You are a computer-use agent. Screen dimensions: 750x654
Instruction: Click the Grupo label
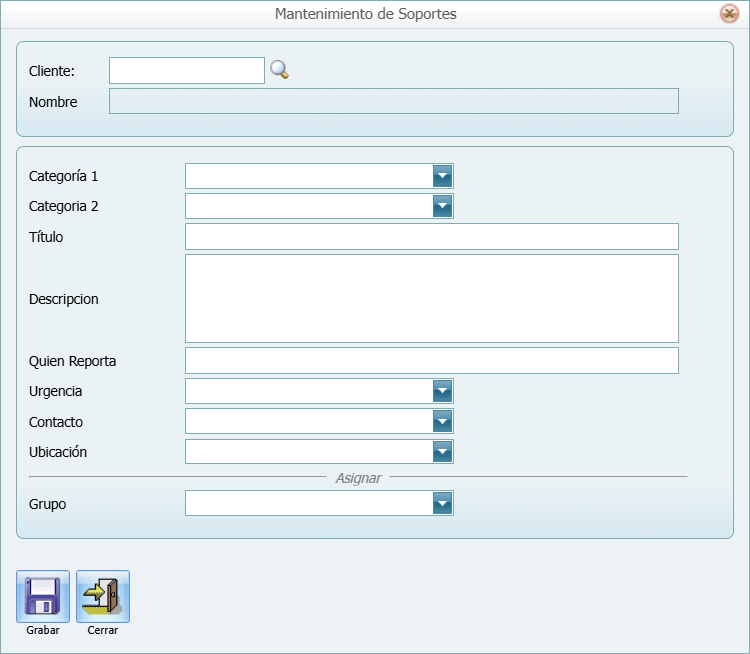coord(47,504)
